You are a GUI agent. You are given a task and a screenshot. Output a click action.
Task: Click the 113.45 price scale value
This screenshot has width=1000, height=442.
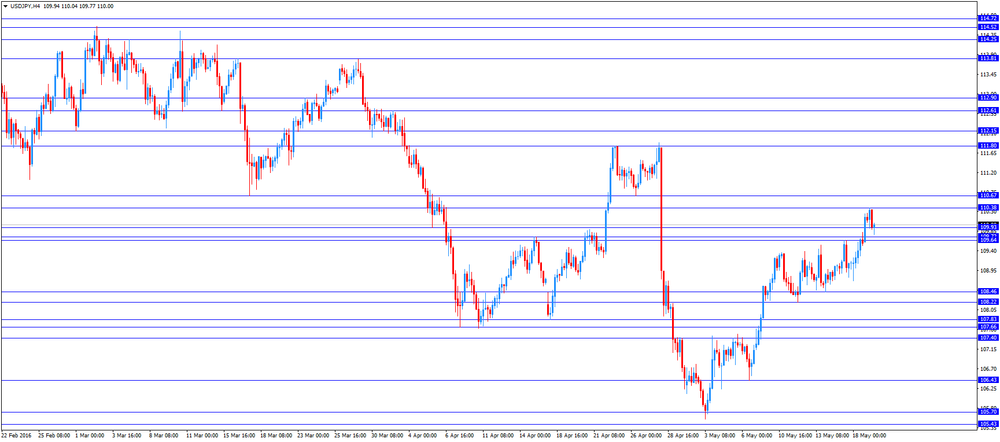[988, 75]
